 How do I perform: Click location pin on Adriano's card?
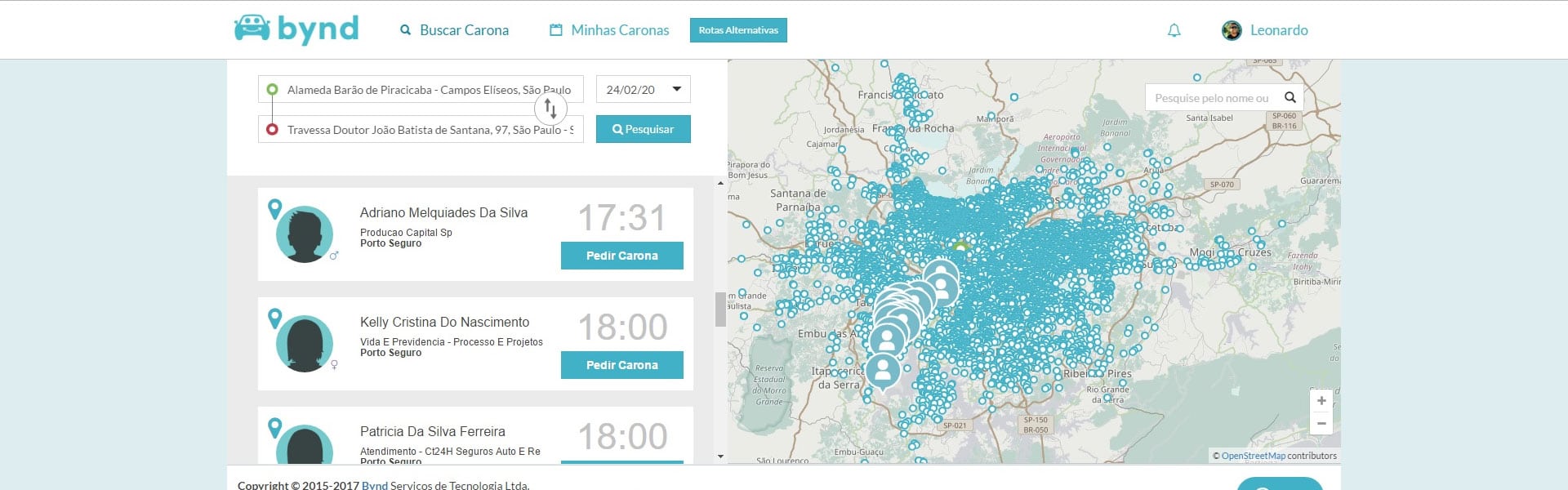pyautogui.click(x=275, y=209)
